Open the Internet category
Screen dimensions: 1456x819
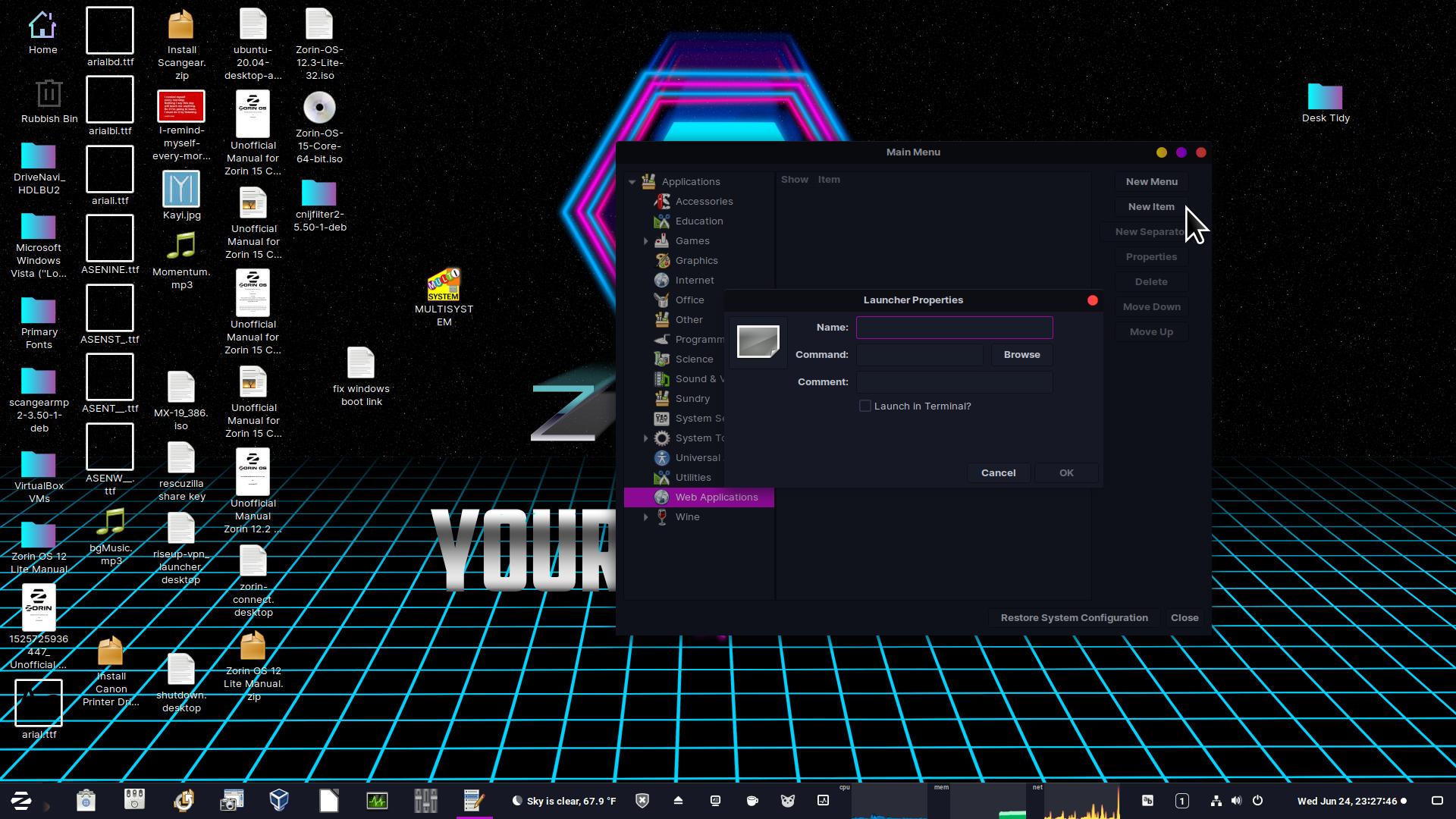pos(694,280)
